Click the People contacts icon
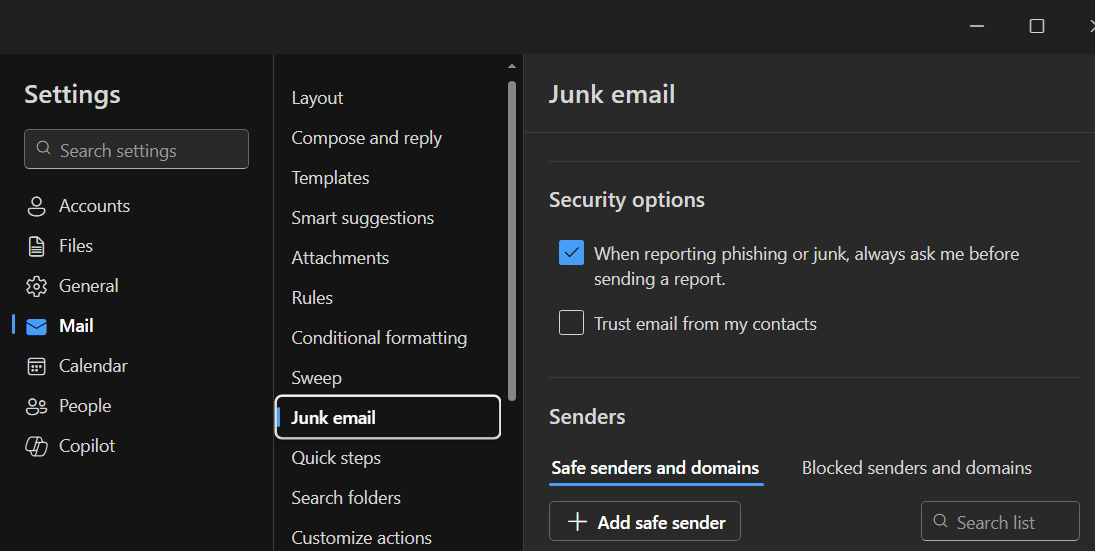Image resolution: width=1095 pixels, height=551 pixels. [x=36, y=406]
